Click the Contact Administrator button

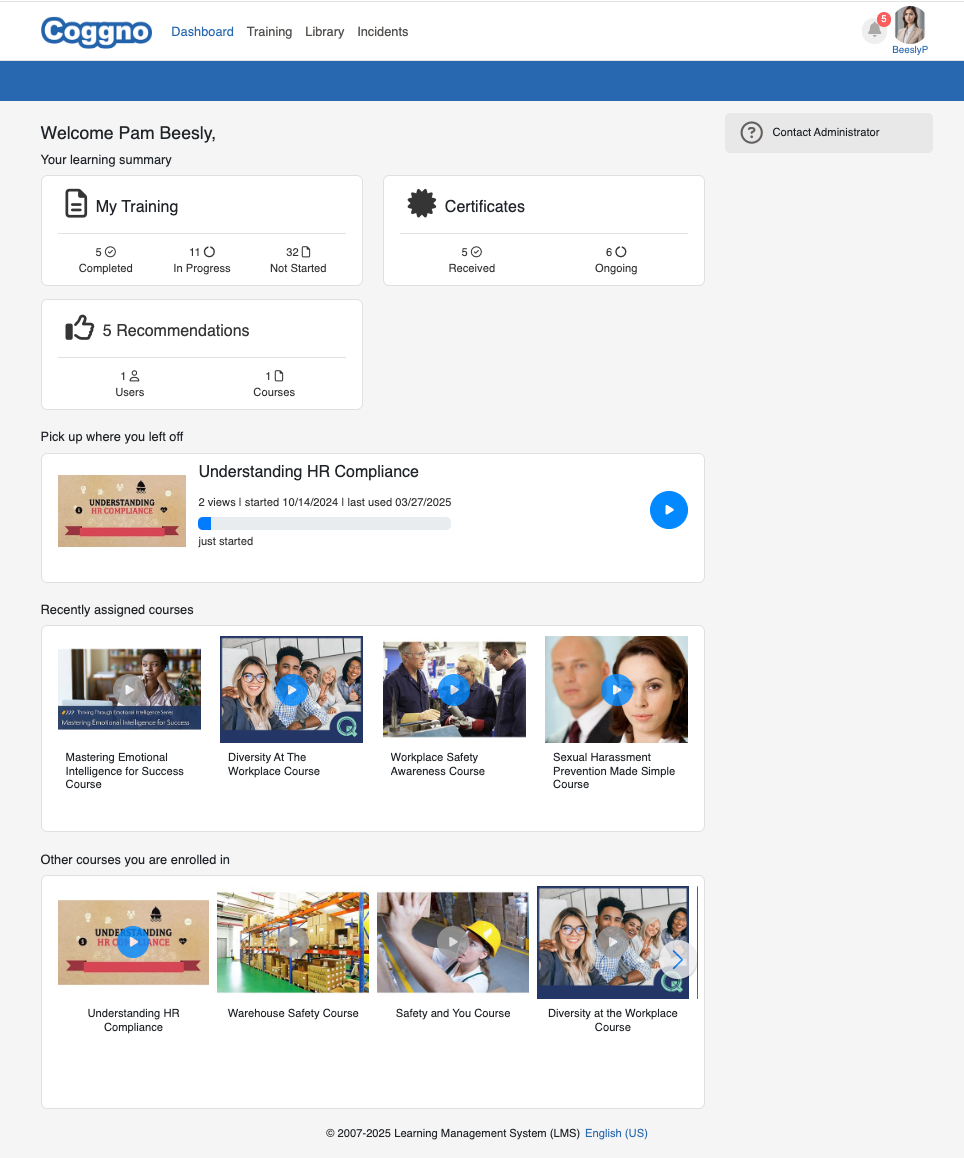(x=829, y=133)
